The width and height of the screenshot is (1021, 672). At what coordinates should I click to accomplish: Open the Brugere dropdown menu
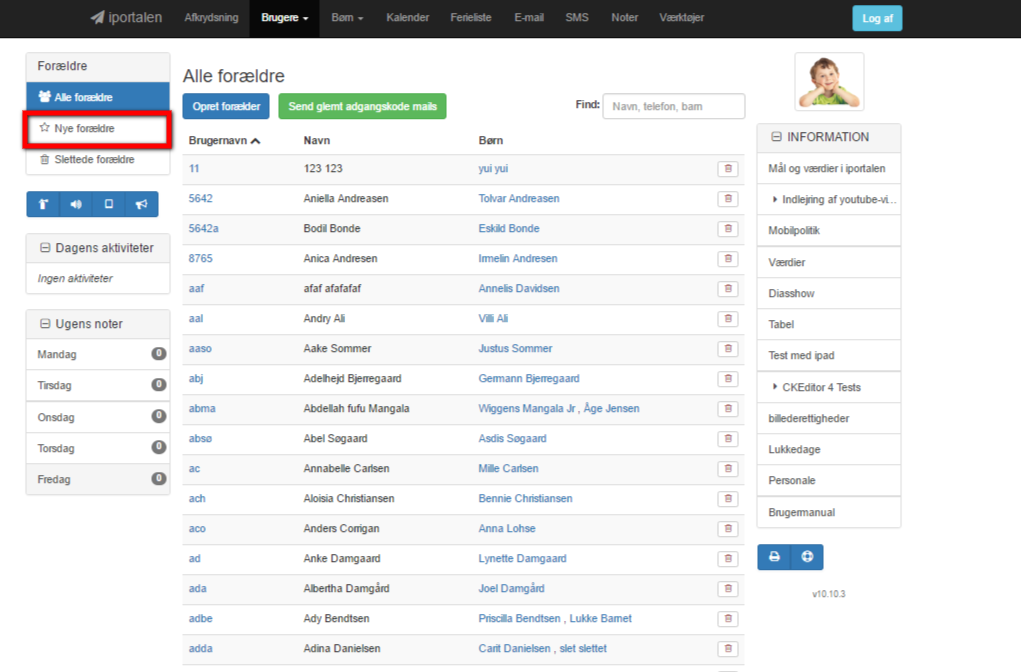[285, 18]
